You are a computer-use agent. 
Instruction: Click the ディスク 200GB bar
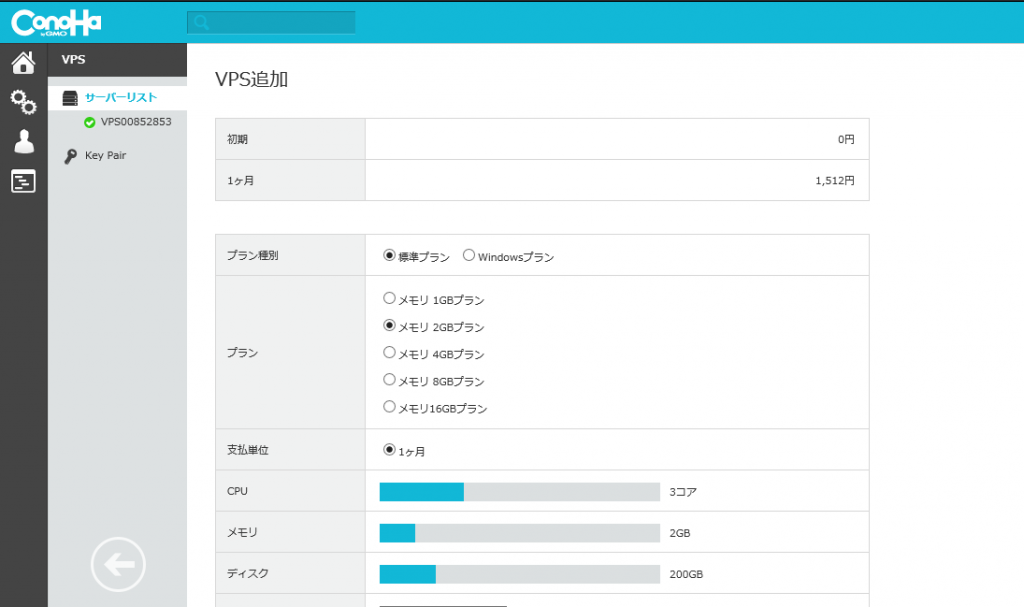tap(520, 574)
